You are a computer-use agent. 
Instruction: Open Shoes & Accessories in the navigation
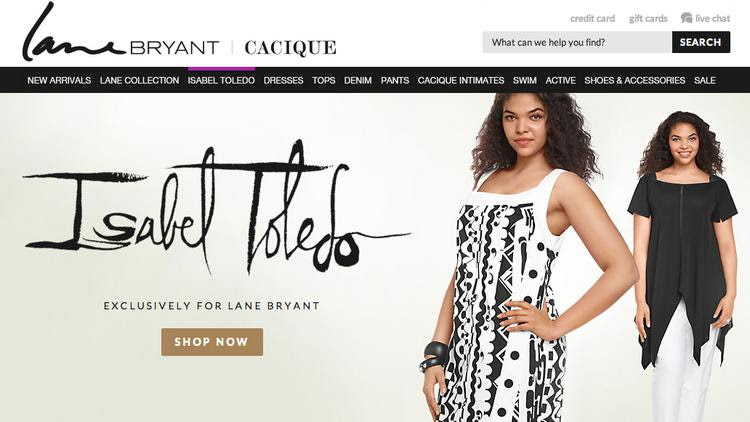pos(635,80)
